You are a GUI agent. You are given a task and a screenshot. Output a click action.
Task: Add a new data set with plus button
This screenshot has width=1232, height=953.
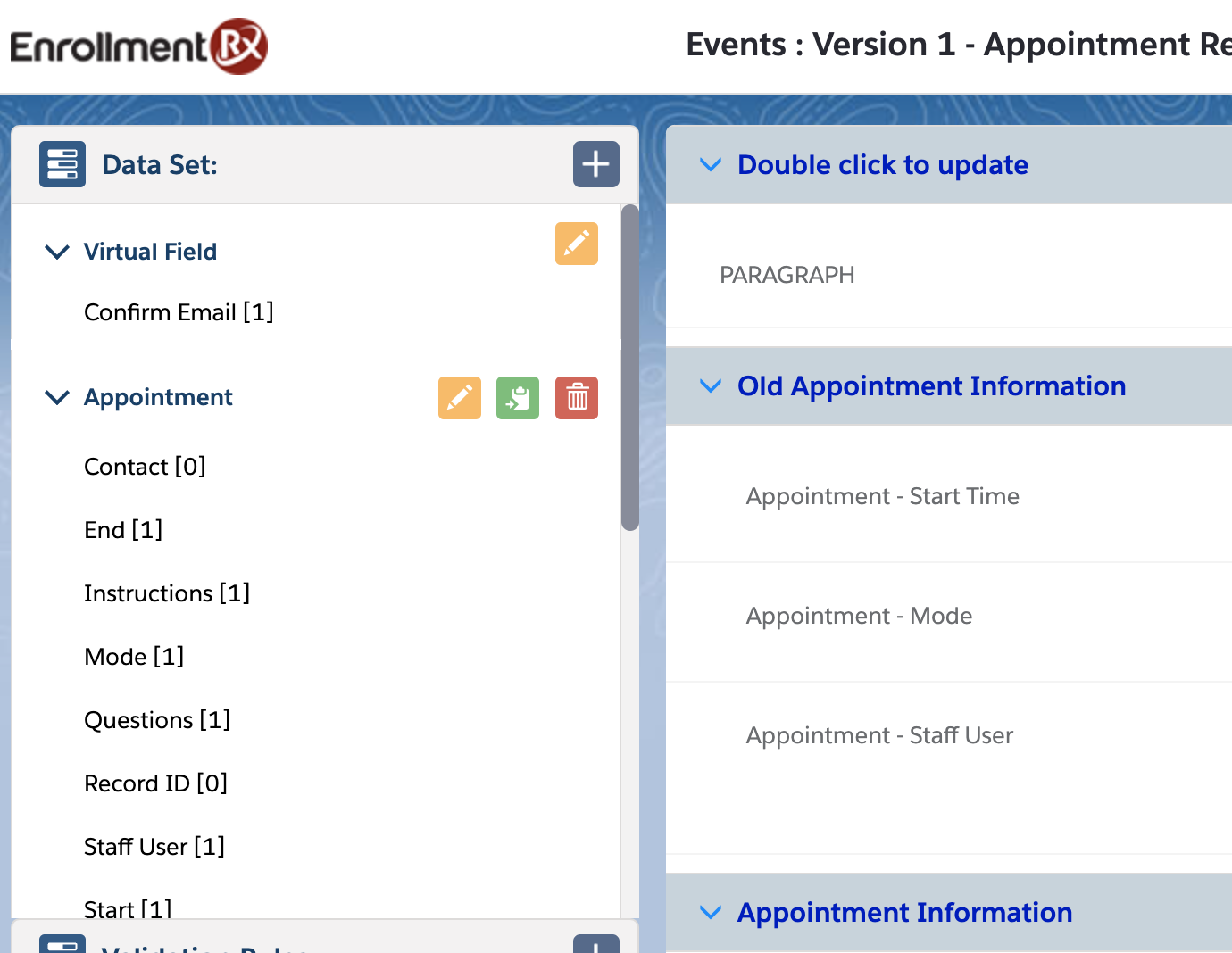[x=595, y=164]
